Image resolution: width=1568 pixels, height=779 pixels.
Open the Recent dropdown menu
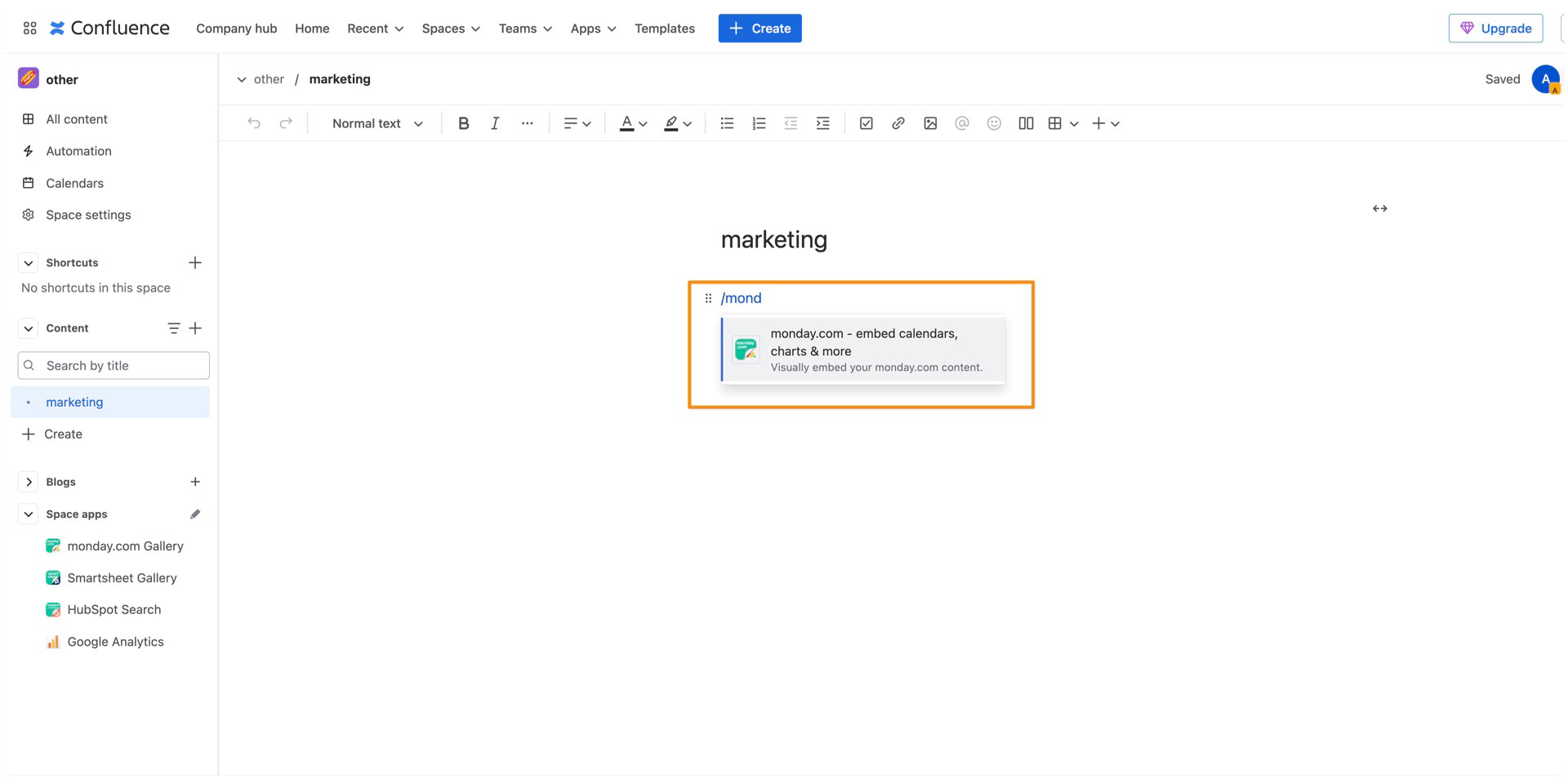(375, 28)
